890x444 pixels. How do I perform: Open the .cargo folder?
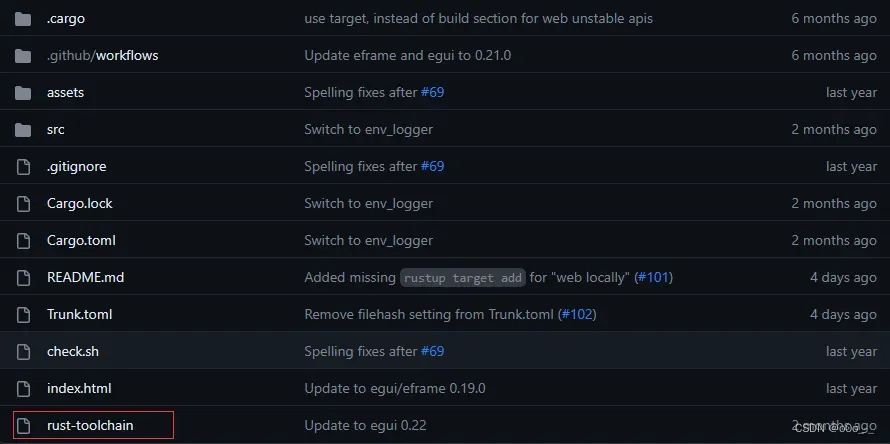tap(66, 19)
